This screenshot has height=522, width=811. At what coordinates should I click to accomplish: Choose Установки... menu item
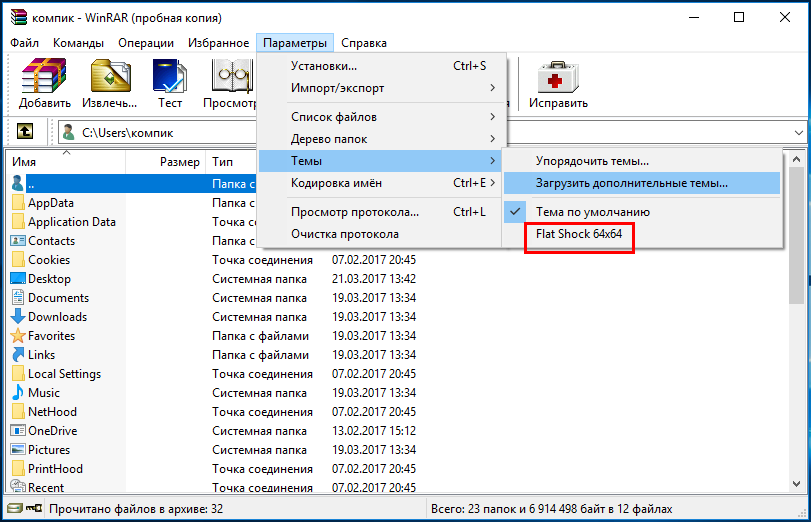[380, 66]
